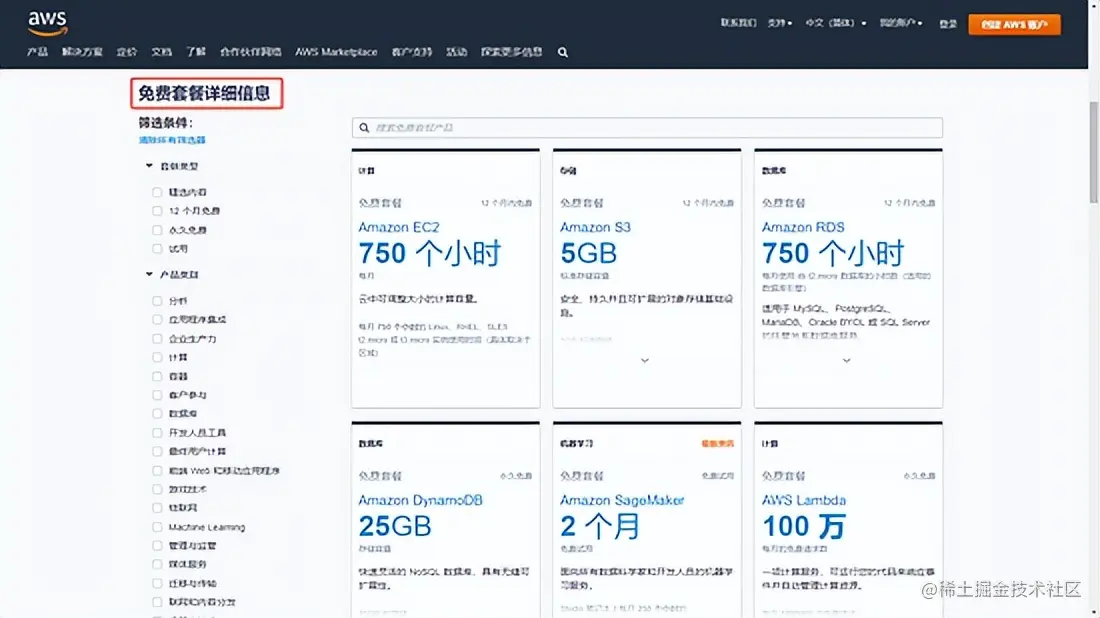This screenshot has height=618, width=1100.
Task: Enable the 试用 filter checkbox
Action: (157, 249)
